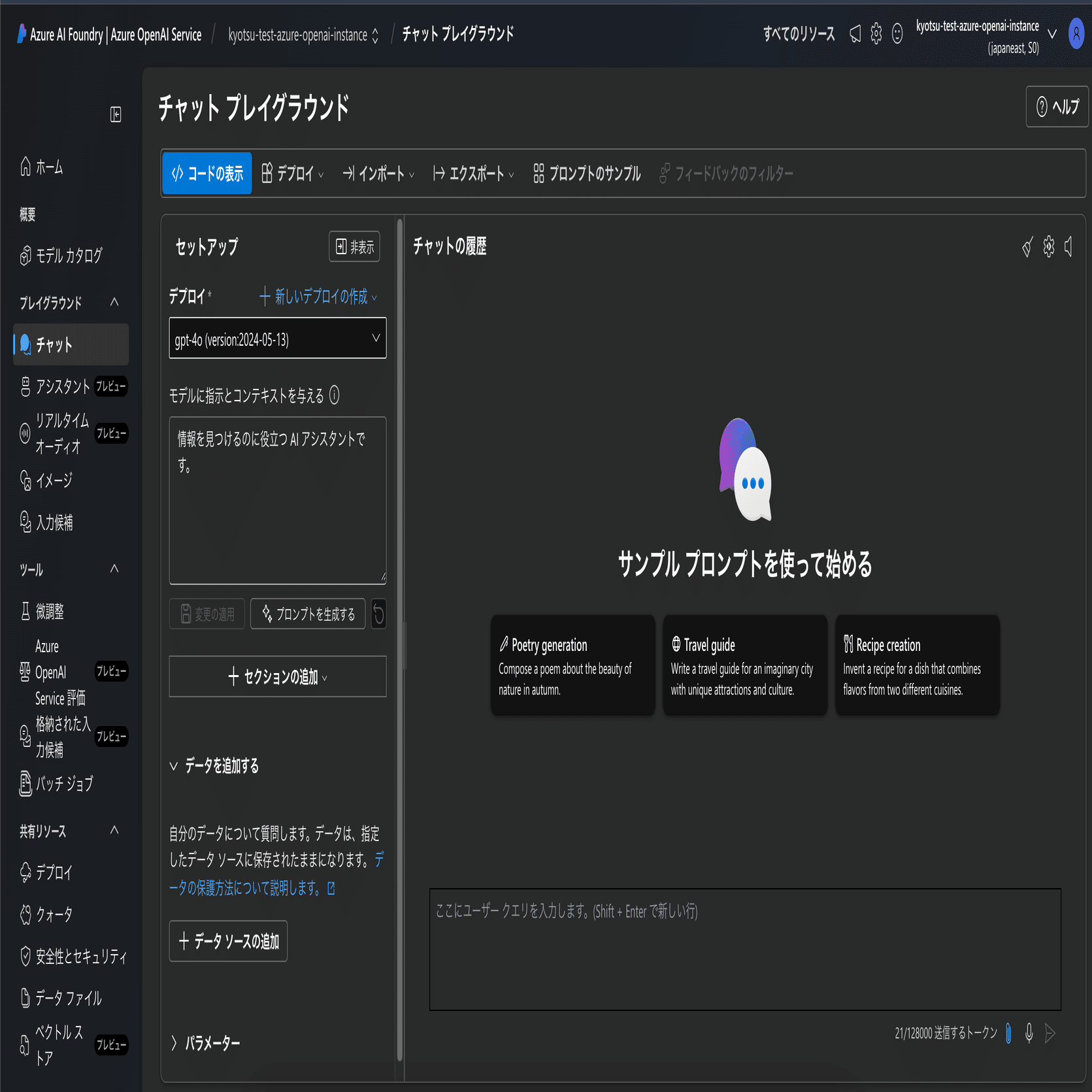
Task: Open chat settings with the gear icon
Action: 1048,248
